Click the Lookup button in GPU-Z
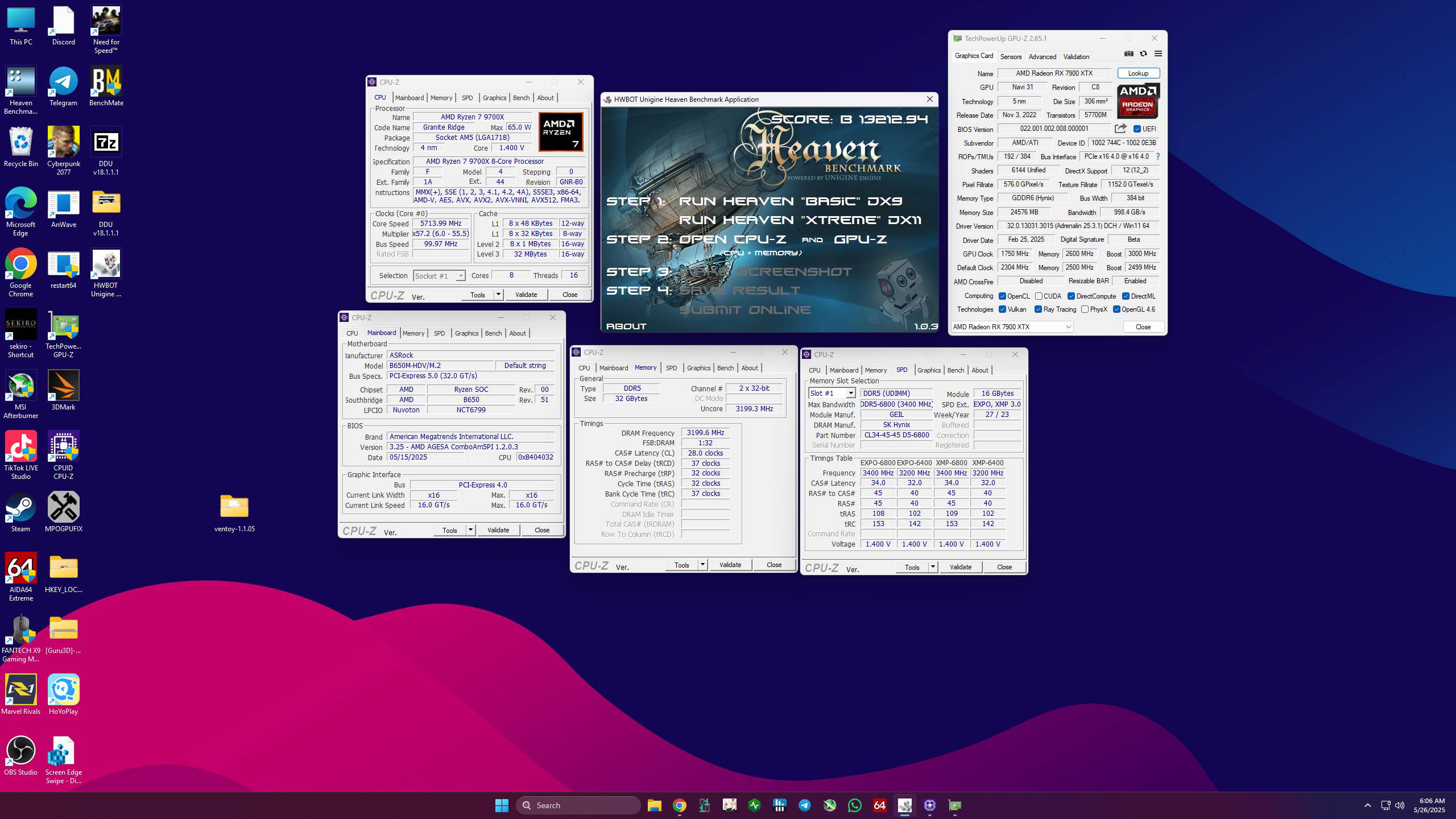Viewport: 1456px width, 819px height. point(1138,73)
